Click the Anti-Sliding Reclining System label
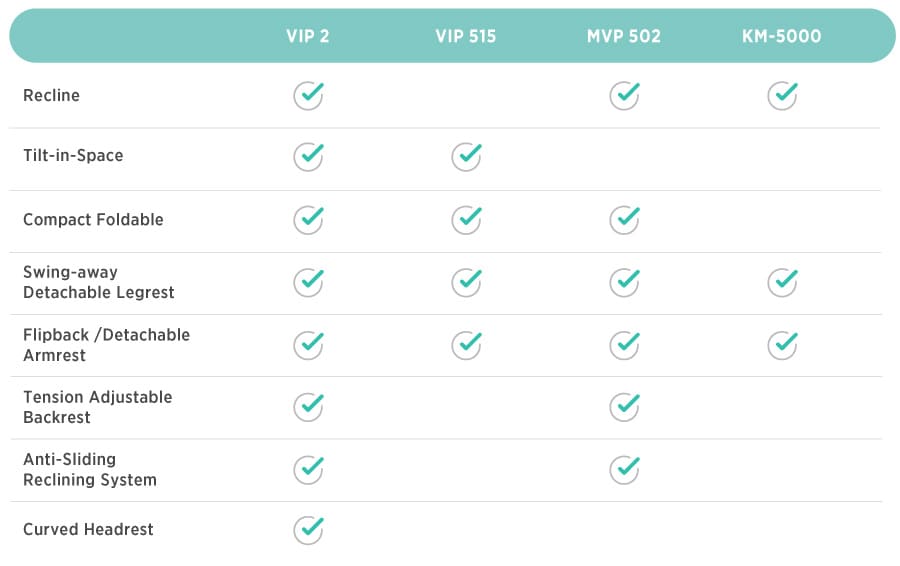Image resolution: width=900 pixels, height=566 pixels. pos(90,470)
